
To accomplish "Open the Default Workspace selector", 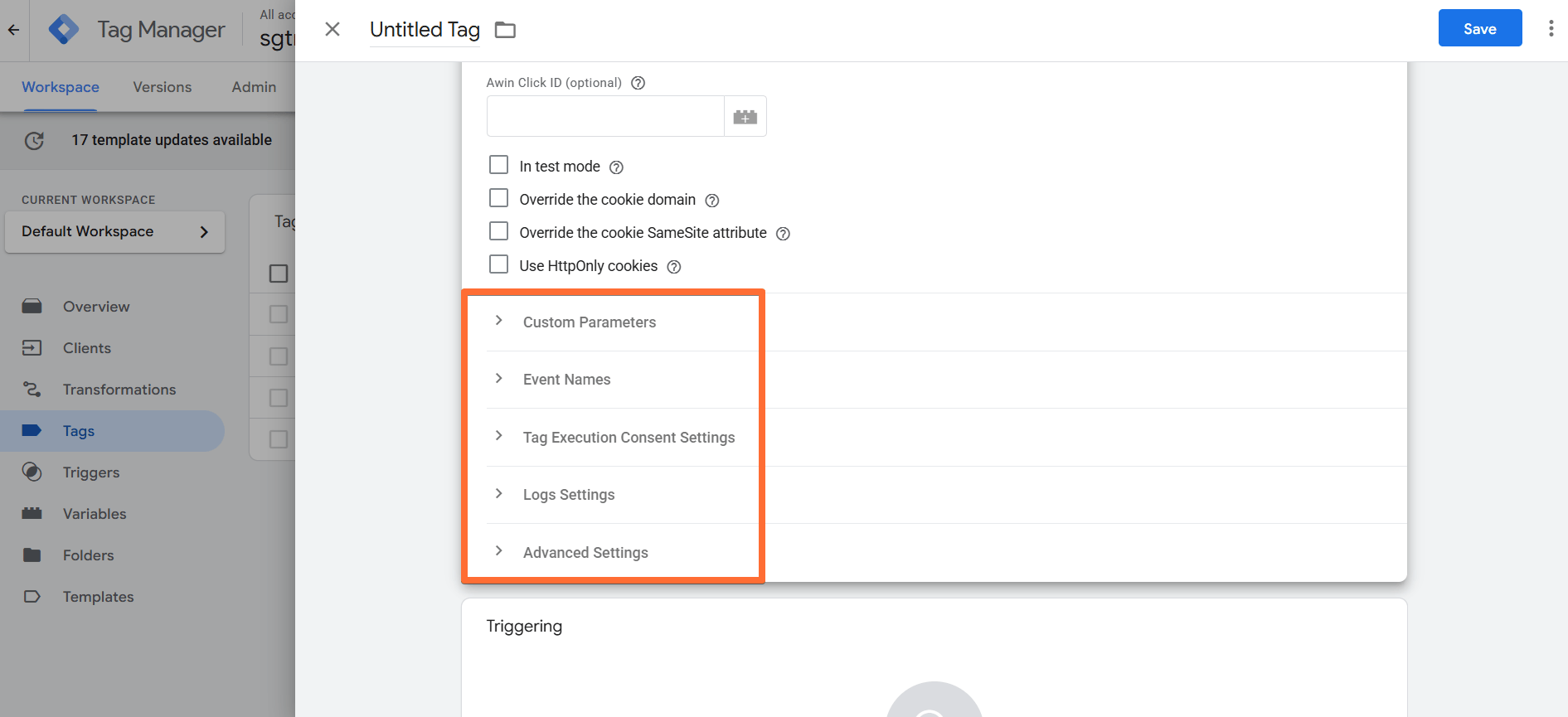I will (115, 232).
